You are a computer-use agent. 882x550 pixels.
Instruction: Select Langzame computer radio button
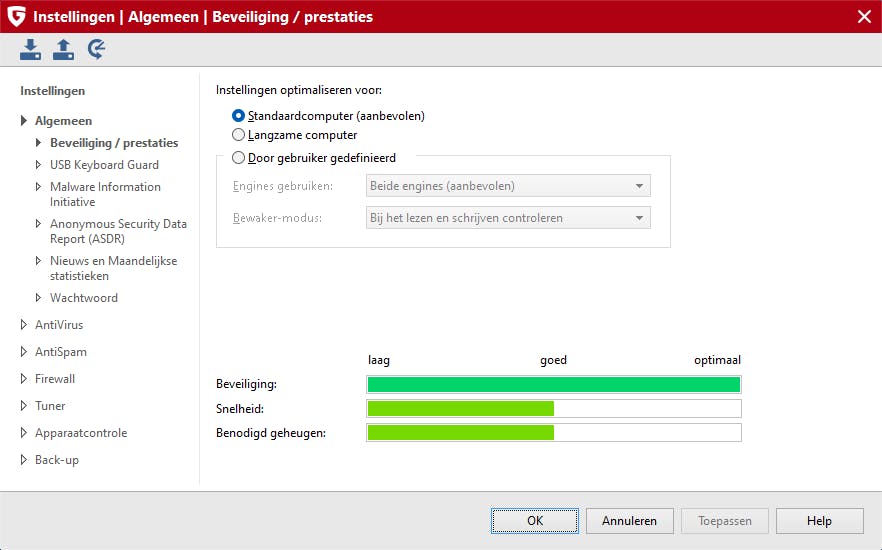tap(238, 135)
